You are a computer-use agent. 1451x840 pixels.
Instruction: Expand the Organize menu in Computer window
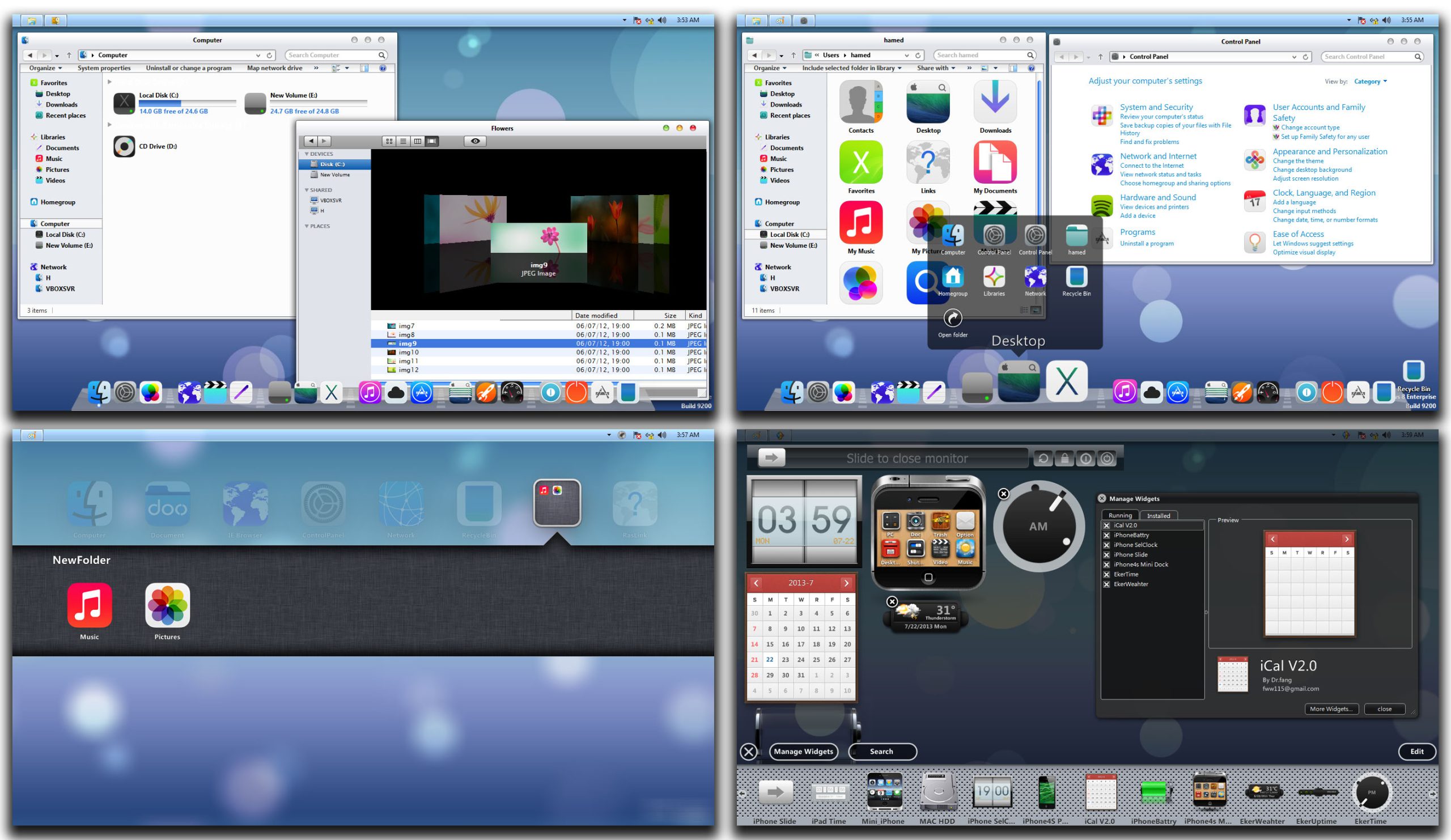pos(45,68)
